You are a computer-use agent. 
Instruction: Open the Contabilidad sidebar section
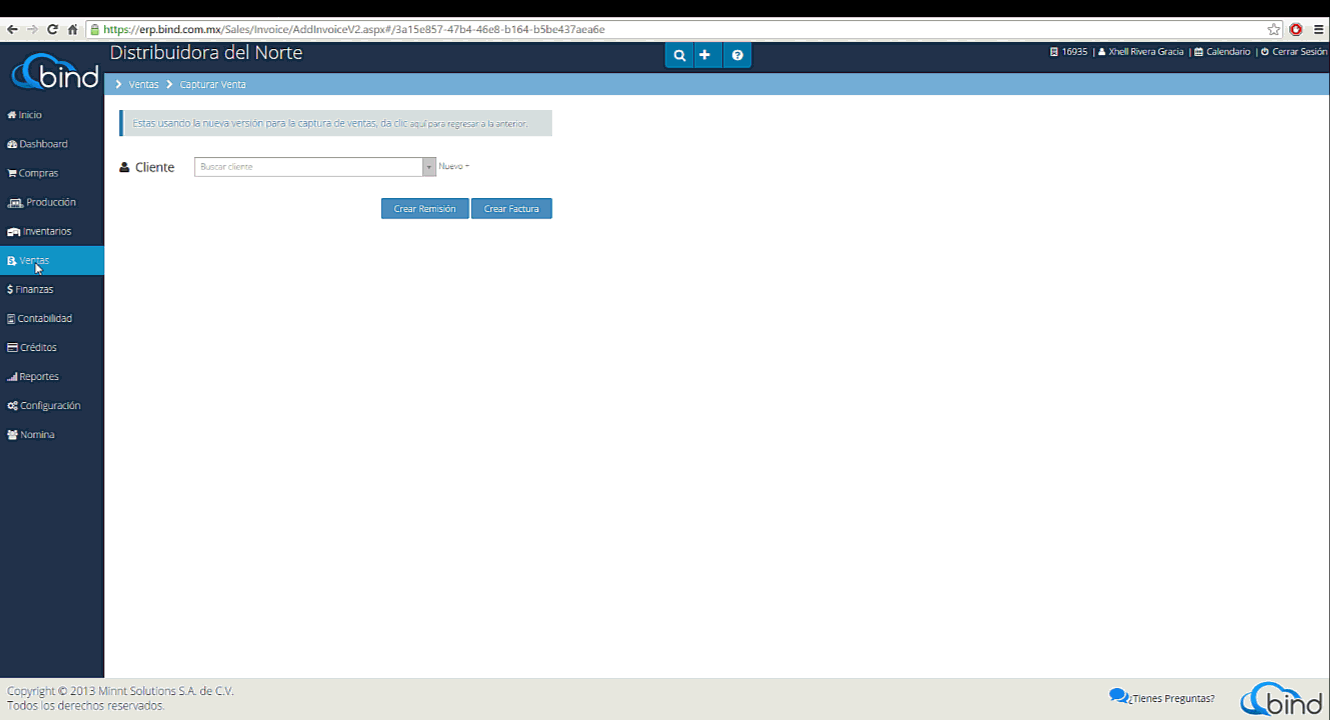52,318
